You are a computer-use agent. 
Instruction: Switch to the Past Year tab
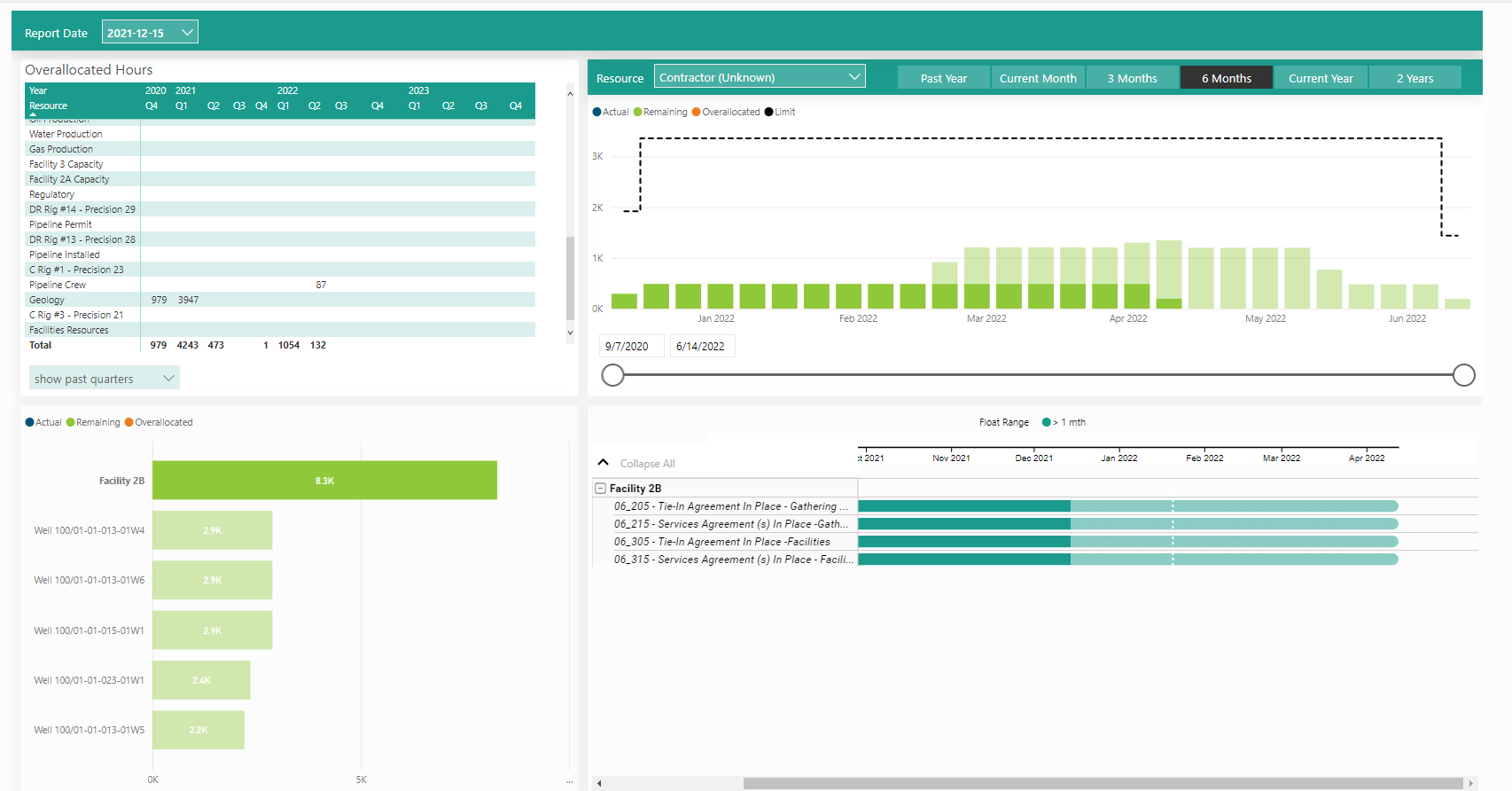[x=943, y=78]
